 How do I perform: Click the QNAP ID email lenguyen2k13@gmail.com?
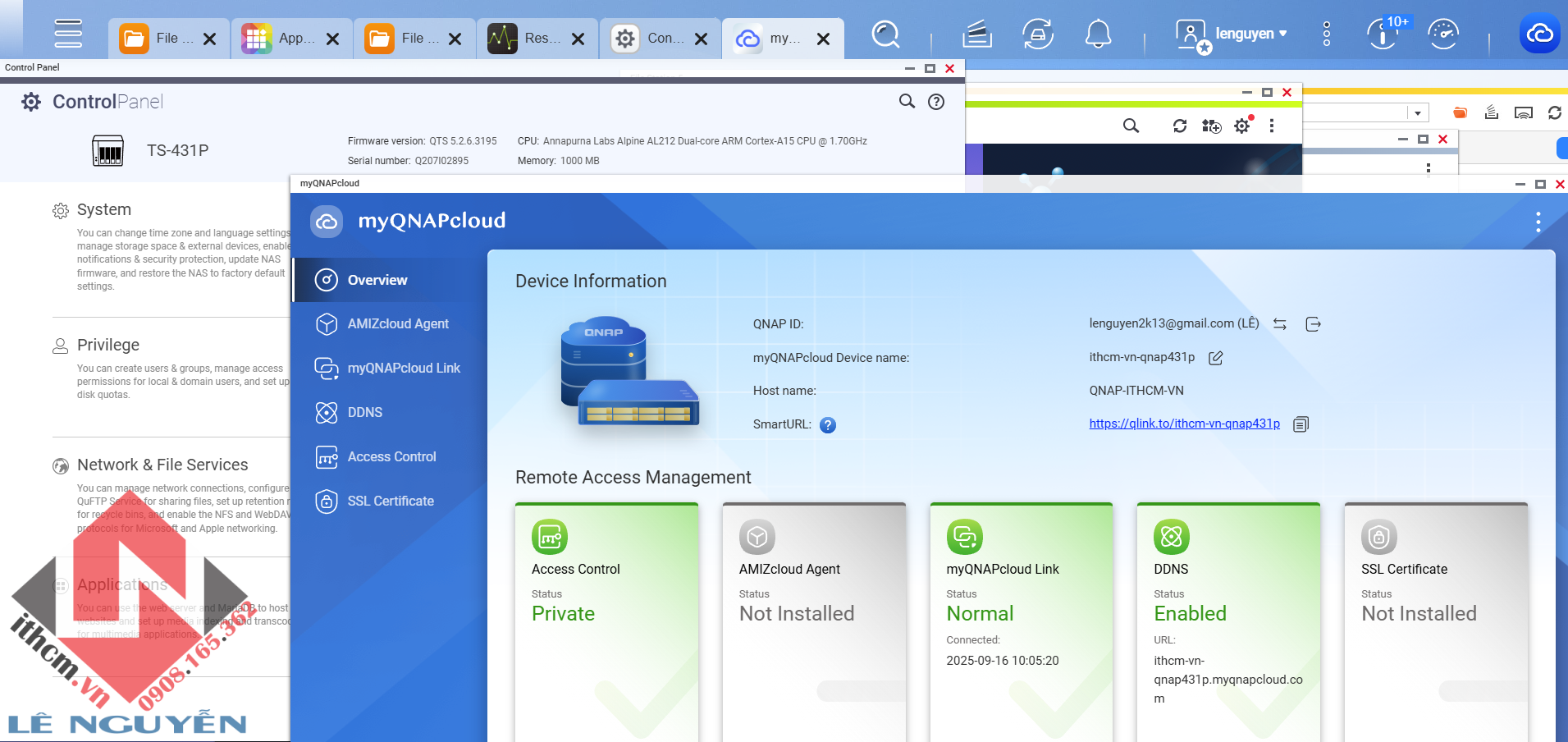(x=1173, y=323)
